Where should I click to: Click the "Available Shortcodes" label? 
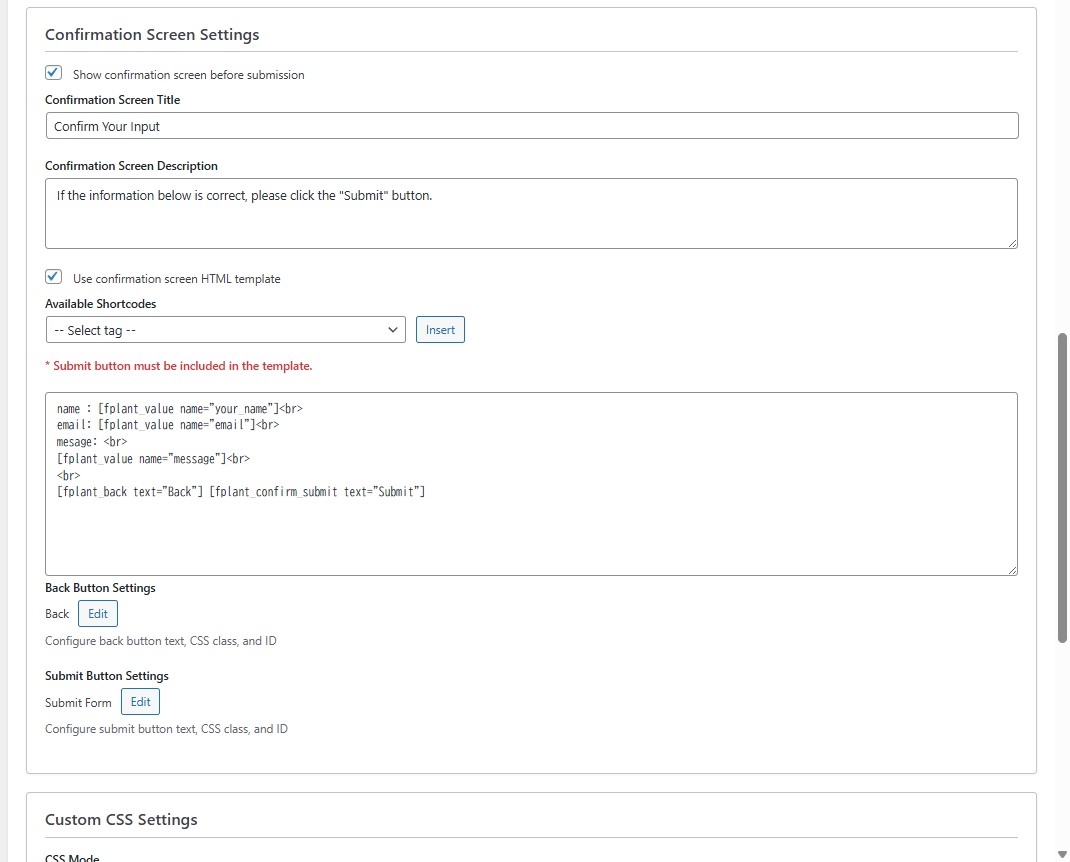click(x=101, y=304)
